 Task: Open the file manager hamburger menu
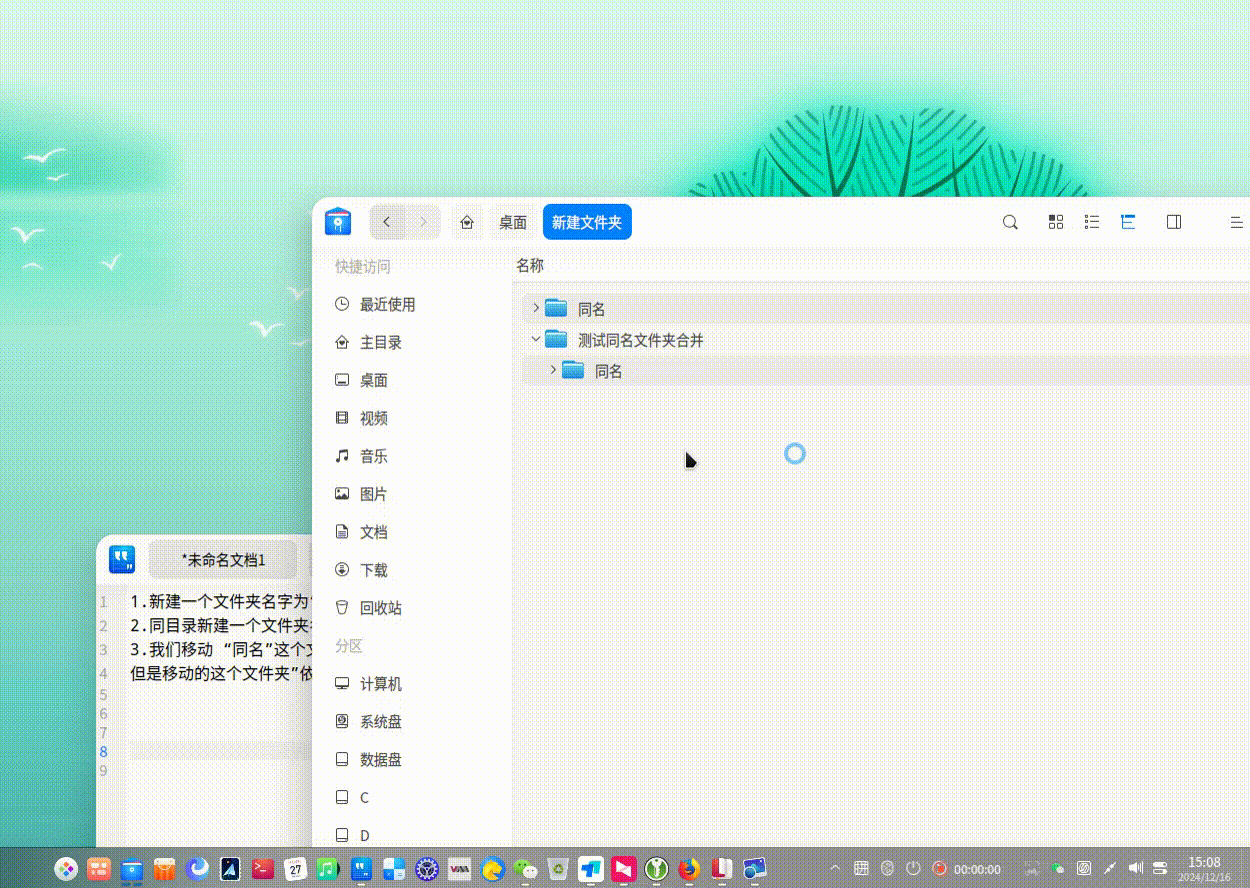pos(1236,222)
